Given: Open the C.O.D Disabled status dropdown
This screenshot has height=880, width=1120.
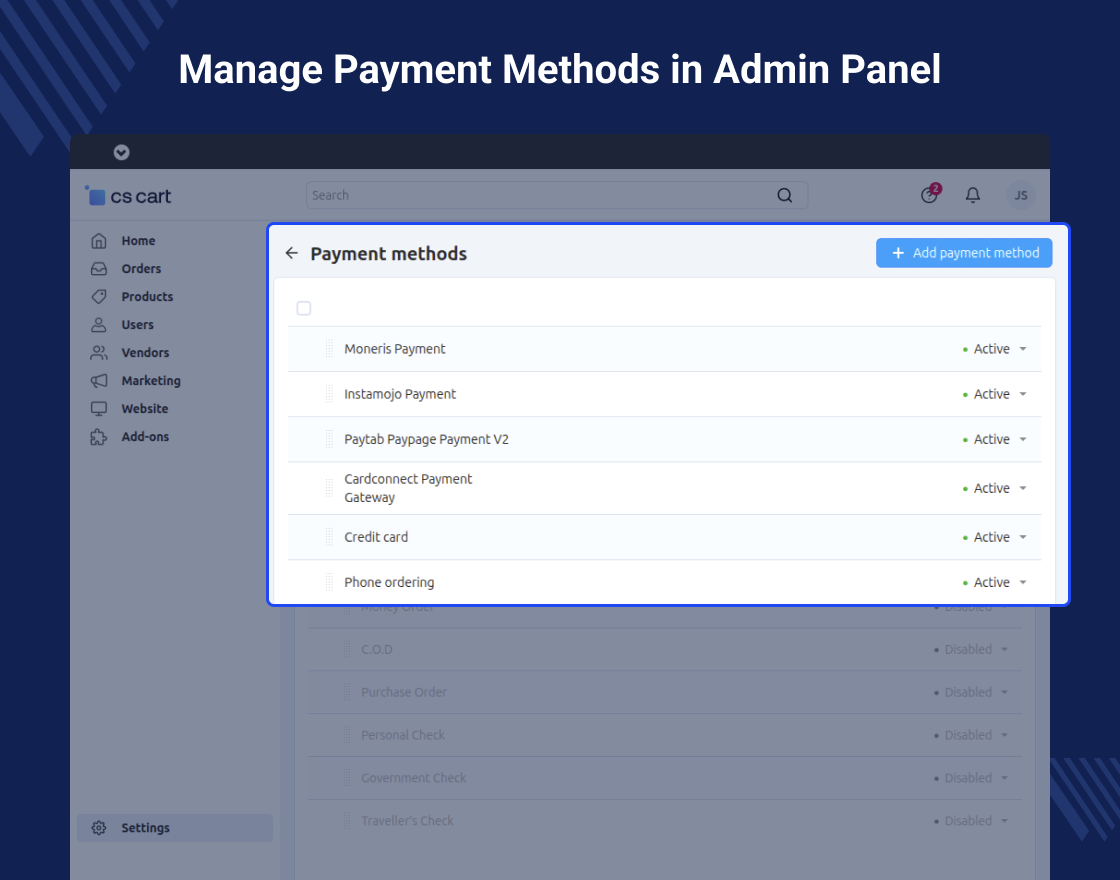Looking at the screenshot, I should tap(971, 649).
